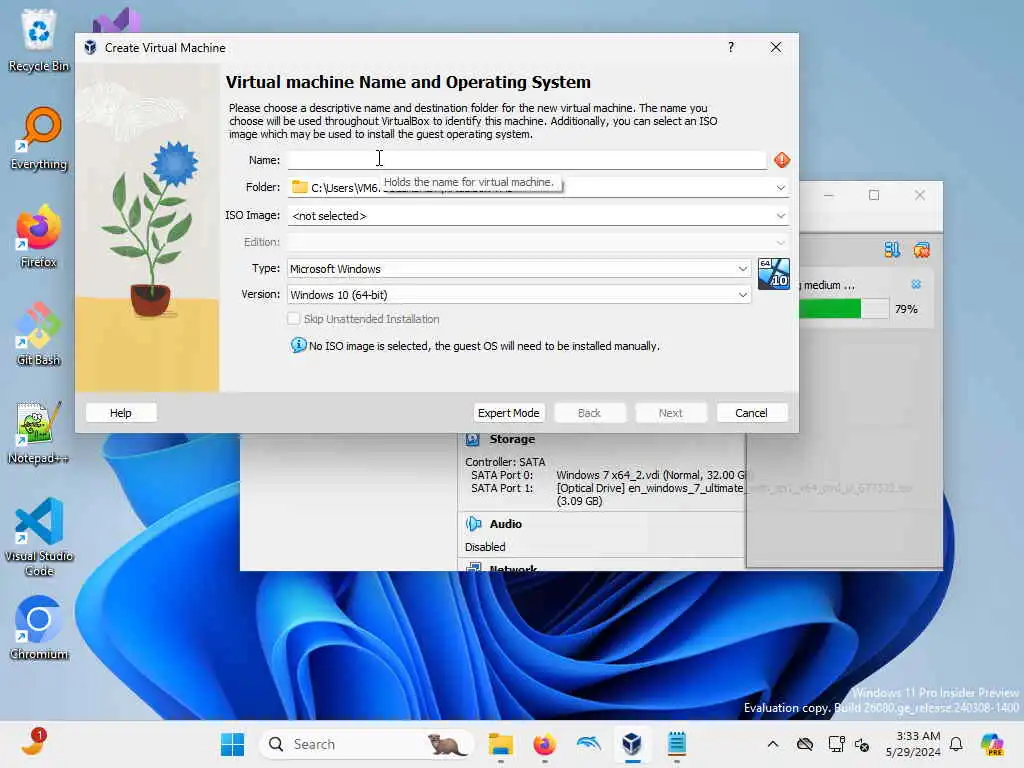Screen dimensions: 1024x768
Task: Open the Version dropdown showing Windows 10 (64-bit)
Action: tap(519, 295)
